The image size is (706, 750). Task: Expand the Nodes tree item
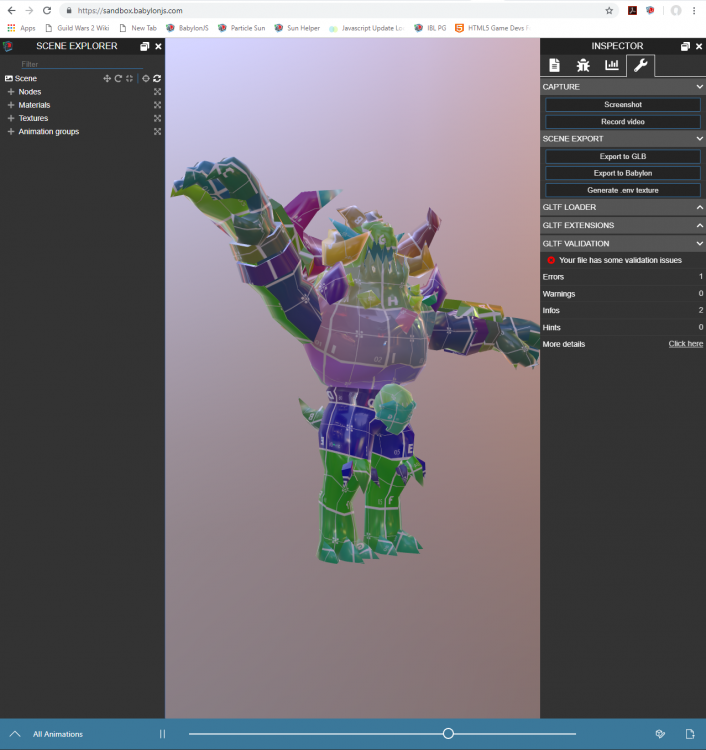[11, 92]
